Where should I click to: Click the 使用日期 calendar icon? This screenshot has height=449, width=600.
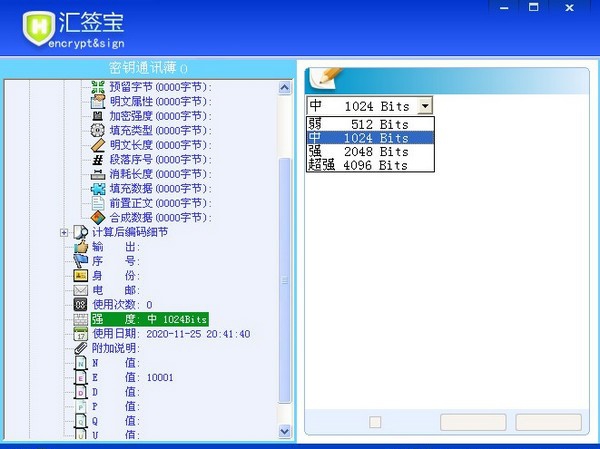pos(80,334)
